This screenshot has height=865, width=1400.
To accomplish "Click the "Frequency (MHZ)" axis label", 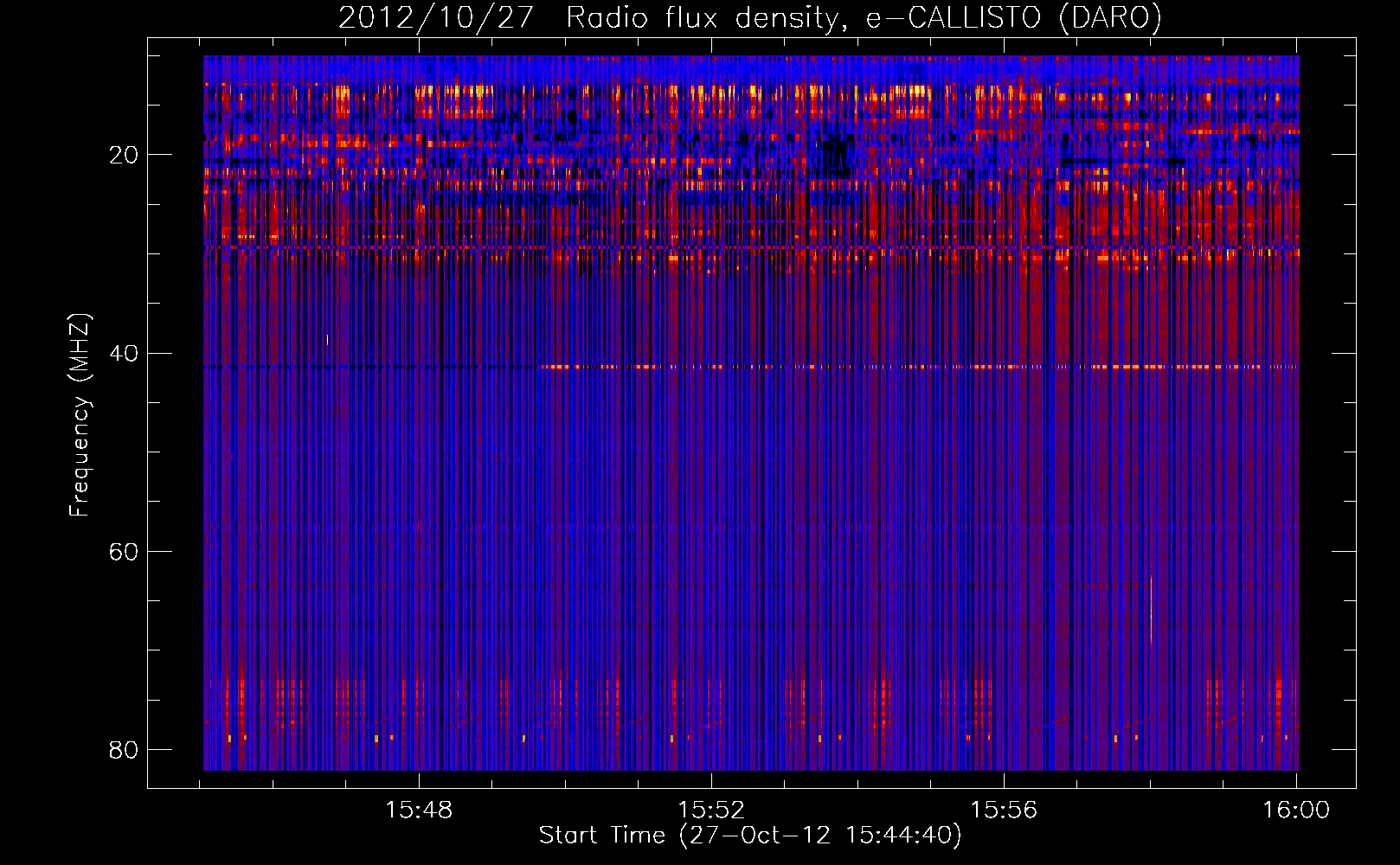I will (x=79, y=415).
